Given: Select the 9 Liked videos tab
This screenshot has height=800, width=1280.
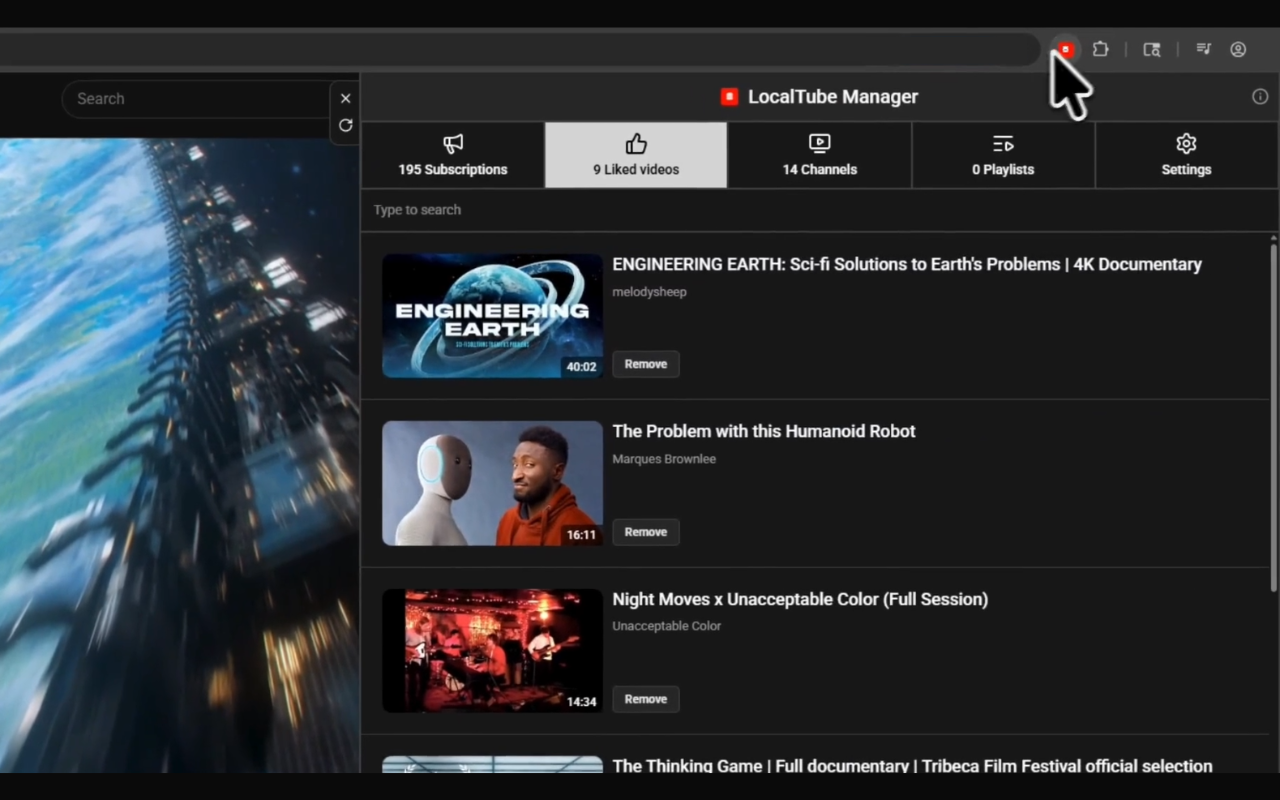Looking at the screenshot, I should pyautogui.click(x=636, y=155).
